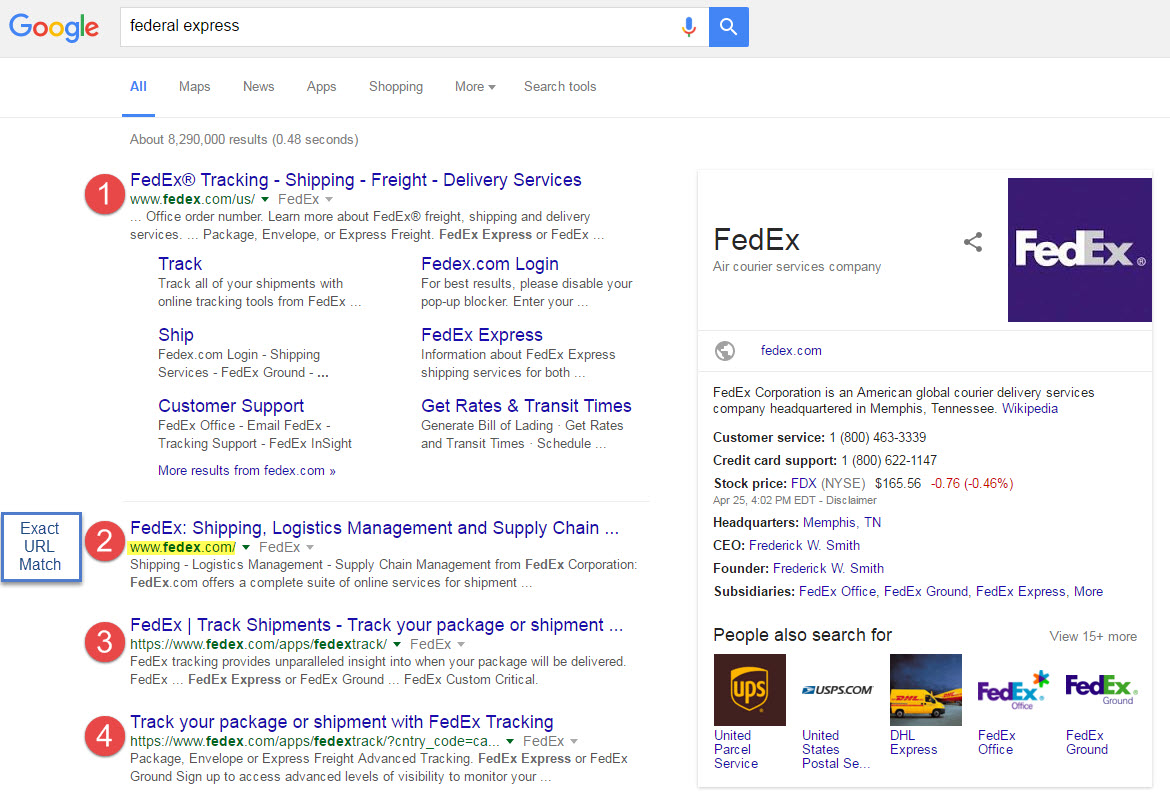Click View 15+ more link
1170x792 pixels.
tap(1092, 636)
